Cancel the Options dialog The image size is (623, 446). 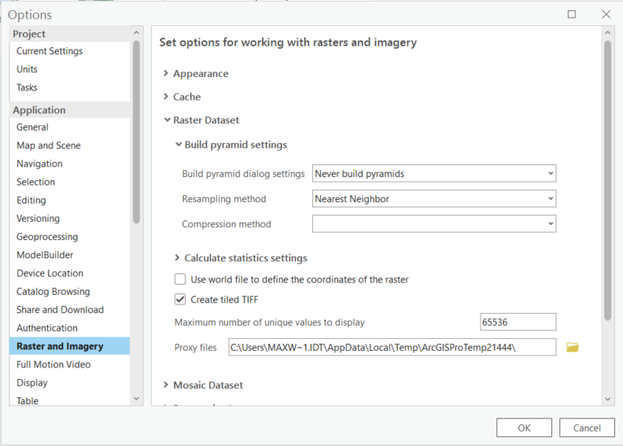(x=587, y=428)
